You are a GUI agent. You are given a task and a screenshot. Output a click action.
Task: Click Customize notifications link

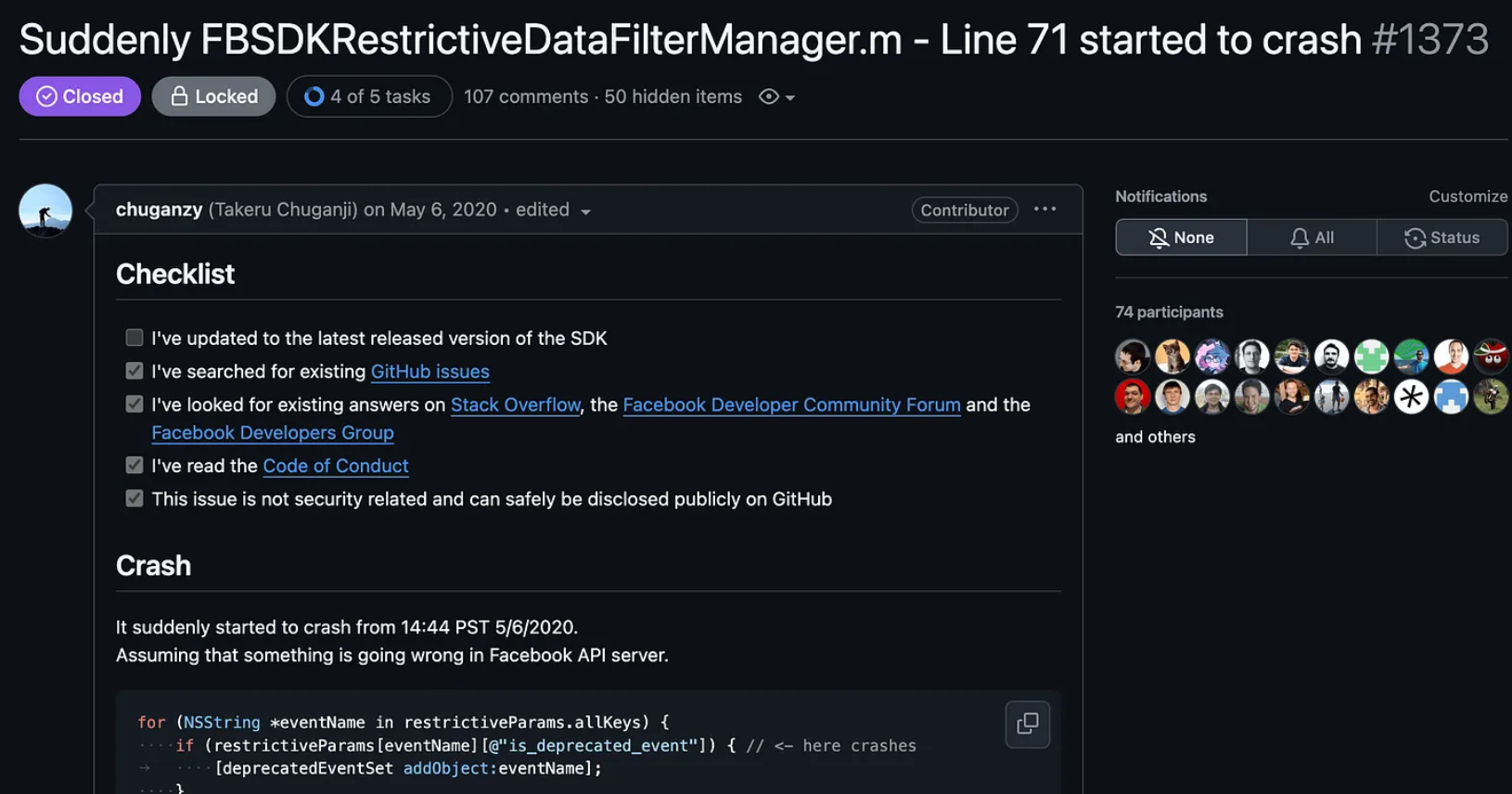click(1467, 197)
